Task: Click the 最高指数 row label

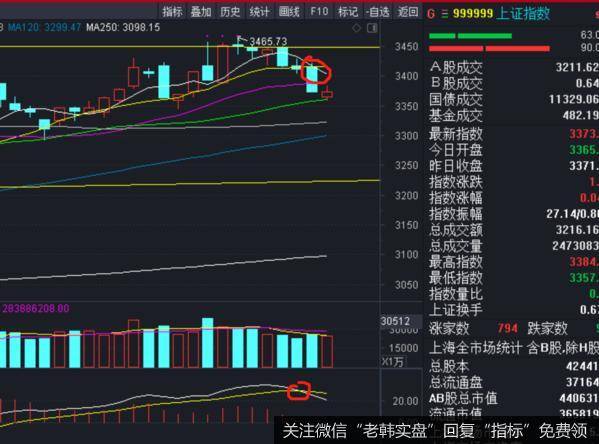Action: pos(455,262)
